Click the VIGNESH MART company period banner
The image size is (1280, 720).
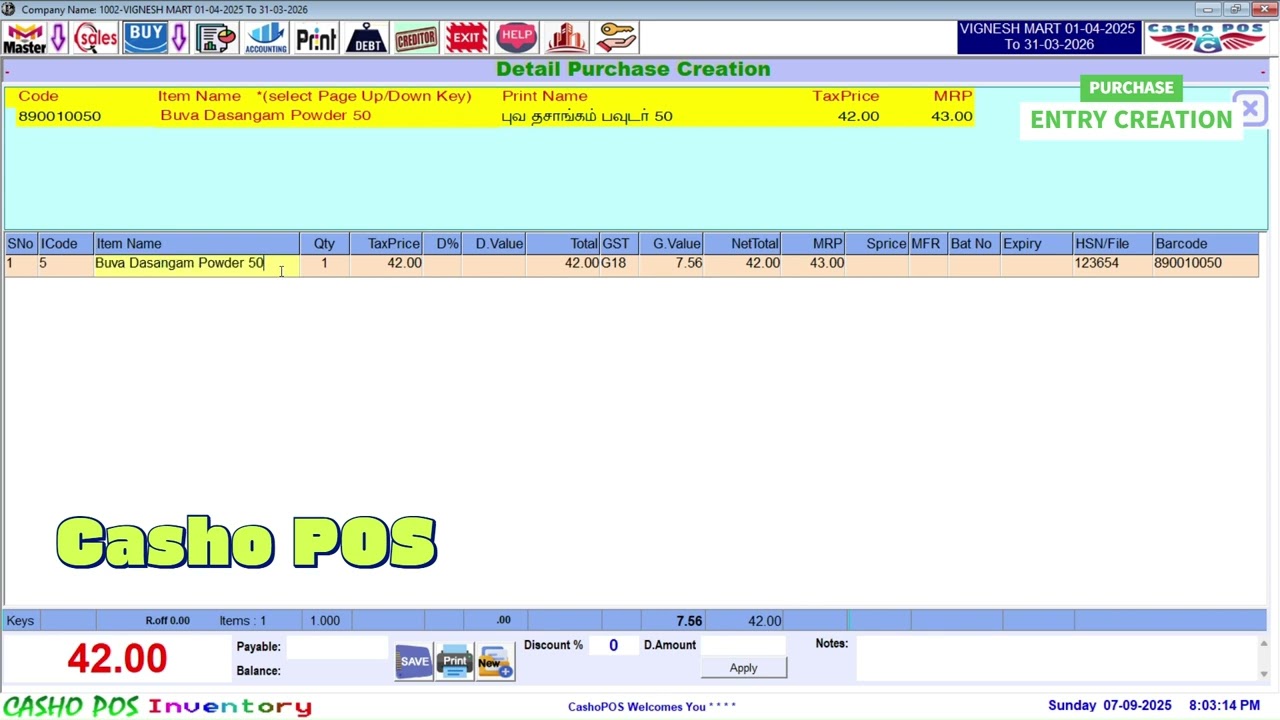coord(1048,37)
